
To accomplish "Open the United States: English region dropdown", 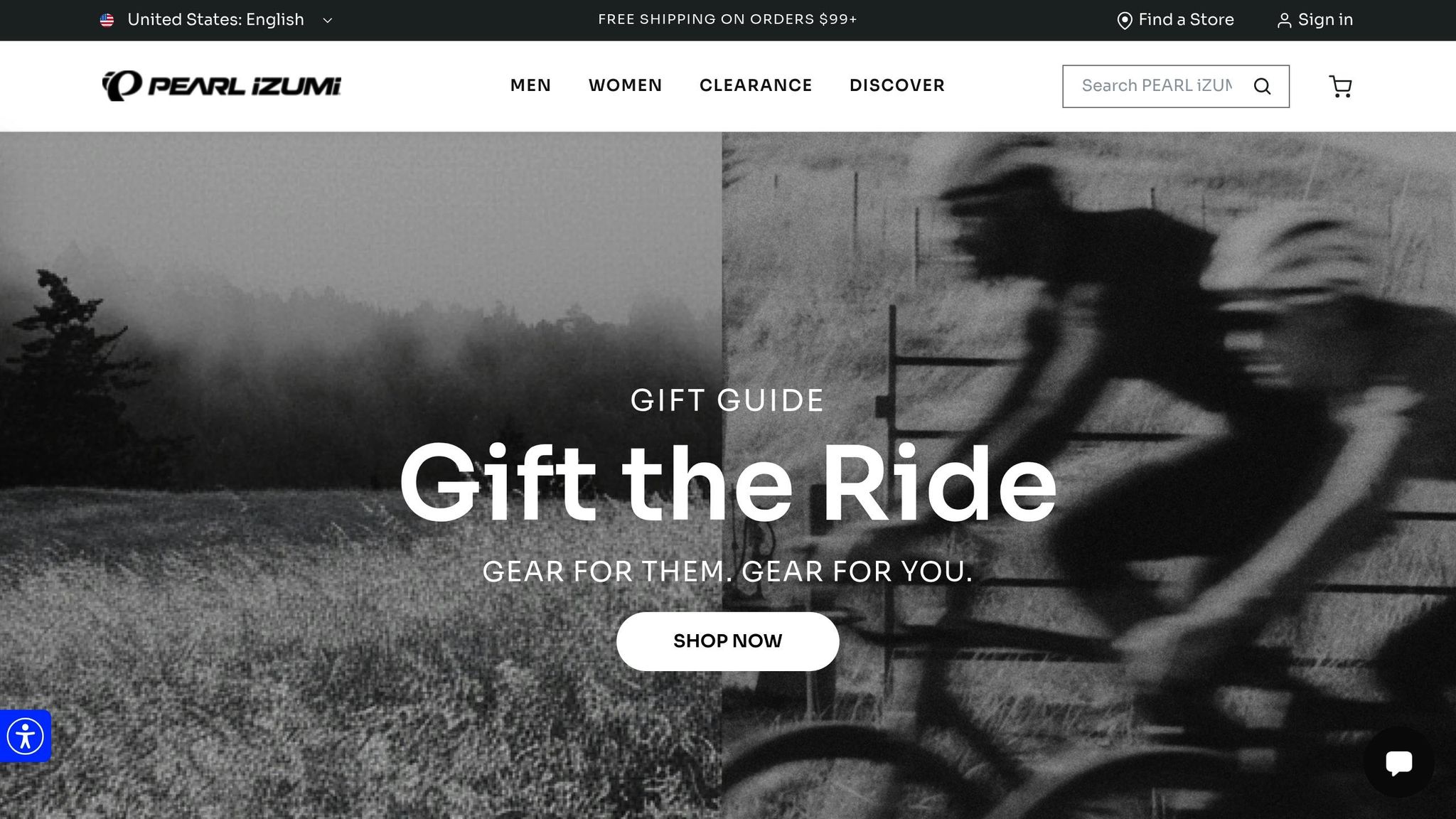I will (216, 20).
